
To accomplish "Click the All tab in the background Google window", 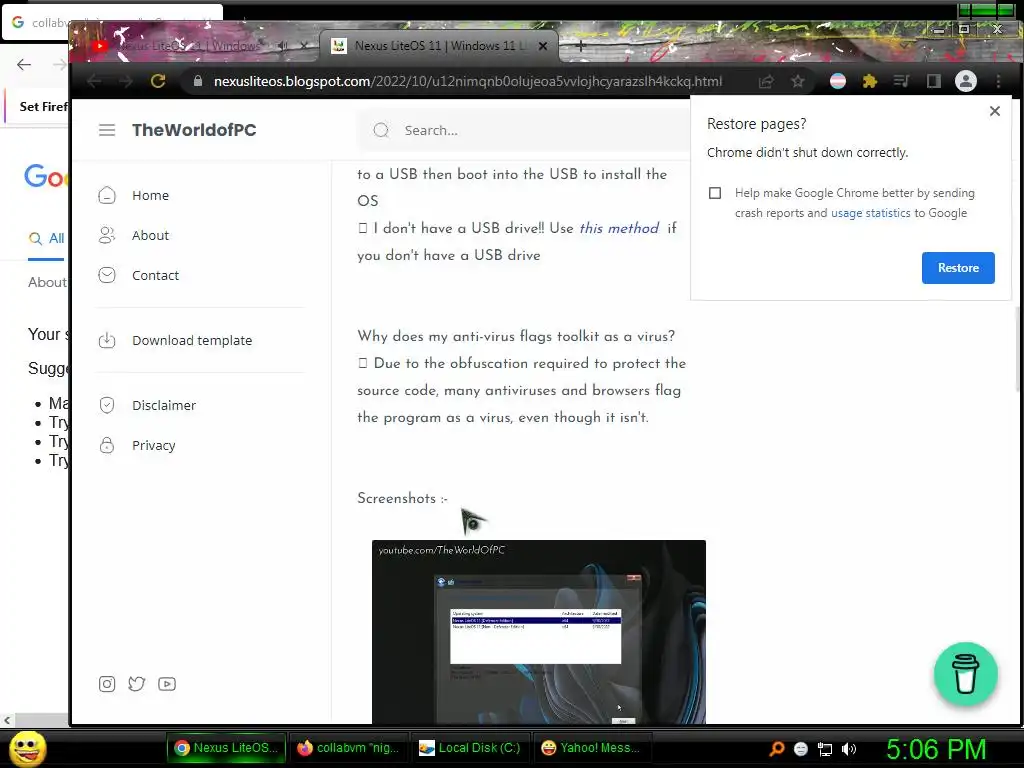I will pos(46,238).
